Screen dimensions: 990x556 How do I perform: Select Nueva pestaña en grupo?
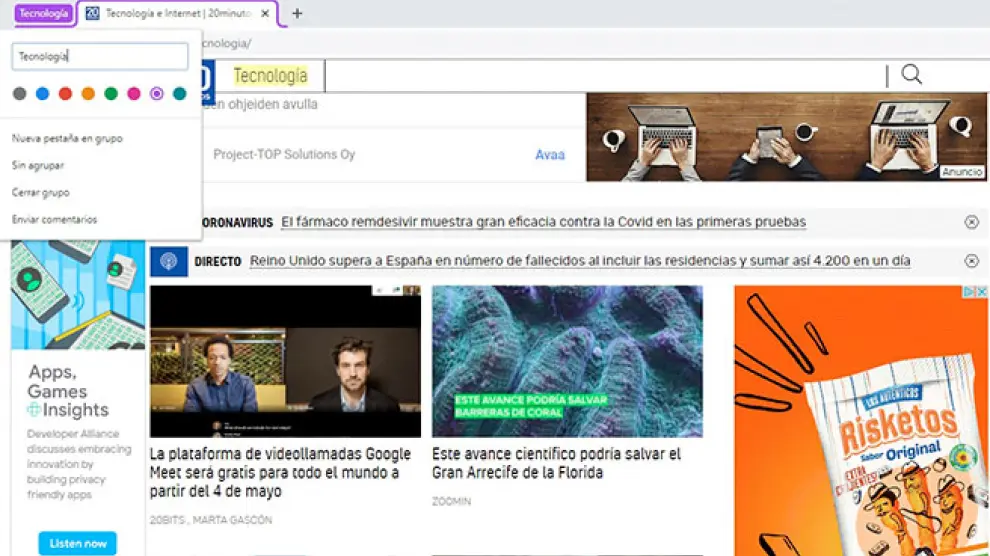click(x=67, y=138)
